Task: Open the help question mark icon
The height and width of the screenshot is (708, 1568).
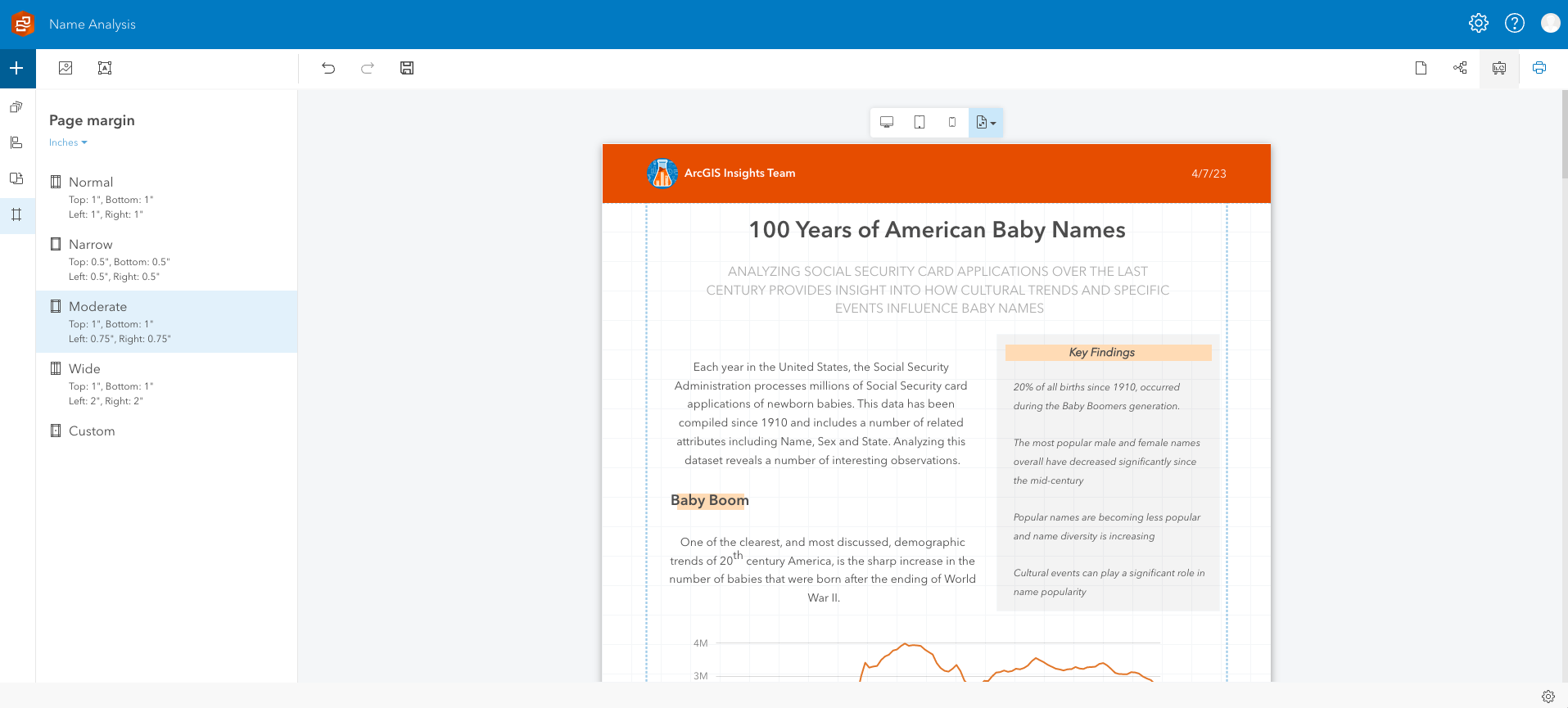Action: click(x=1515, y=23)
